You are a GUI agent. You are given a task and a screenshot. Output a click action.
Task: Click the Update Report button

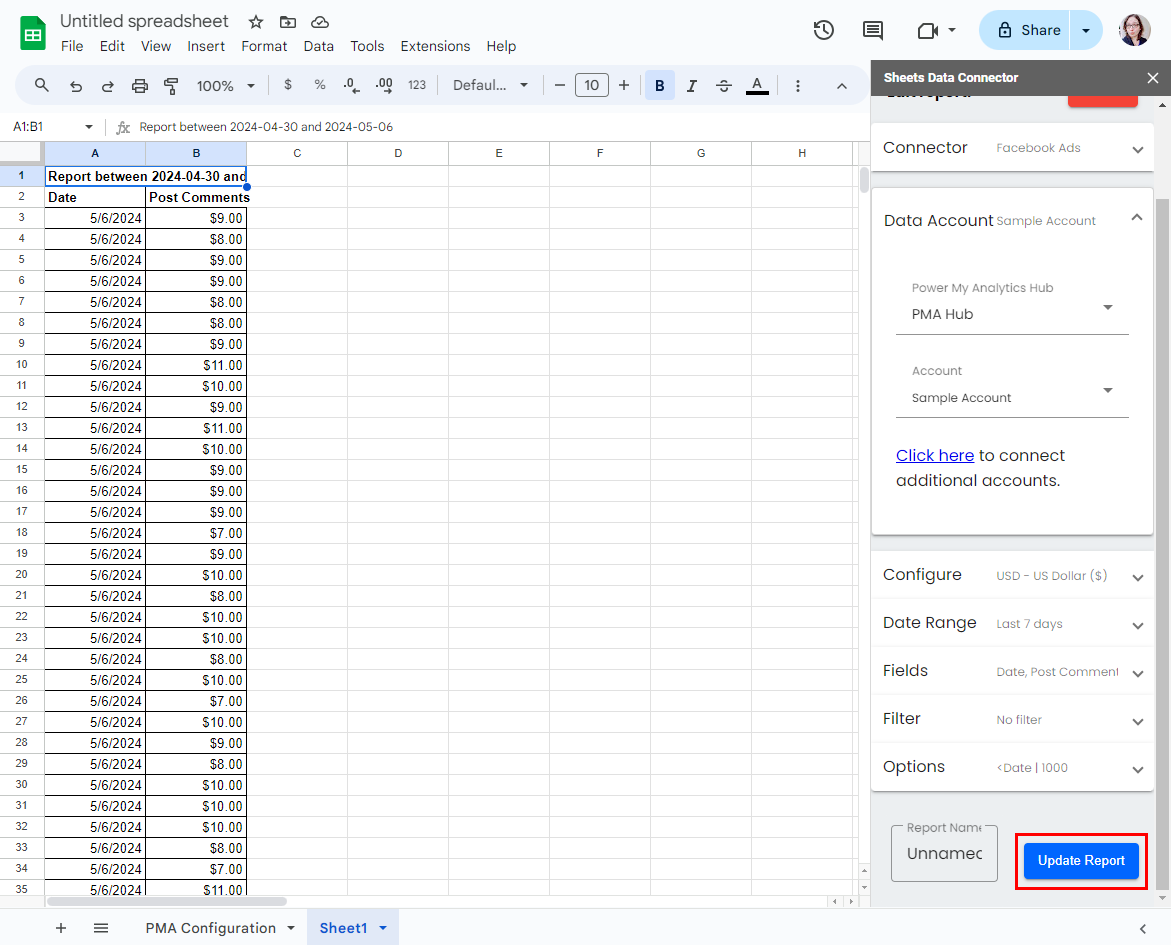(x=1081, y=860)
